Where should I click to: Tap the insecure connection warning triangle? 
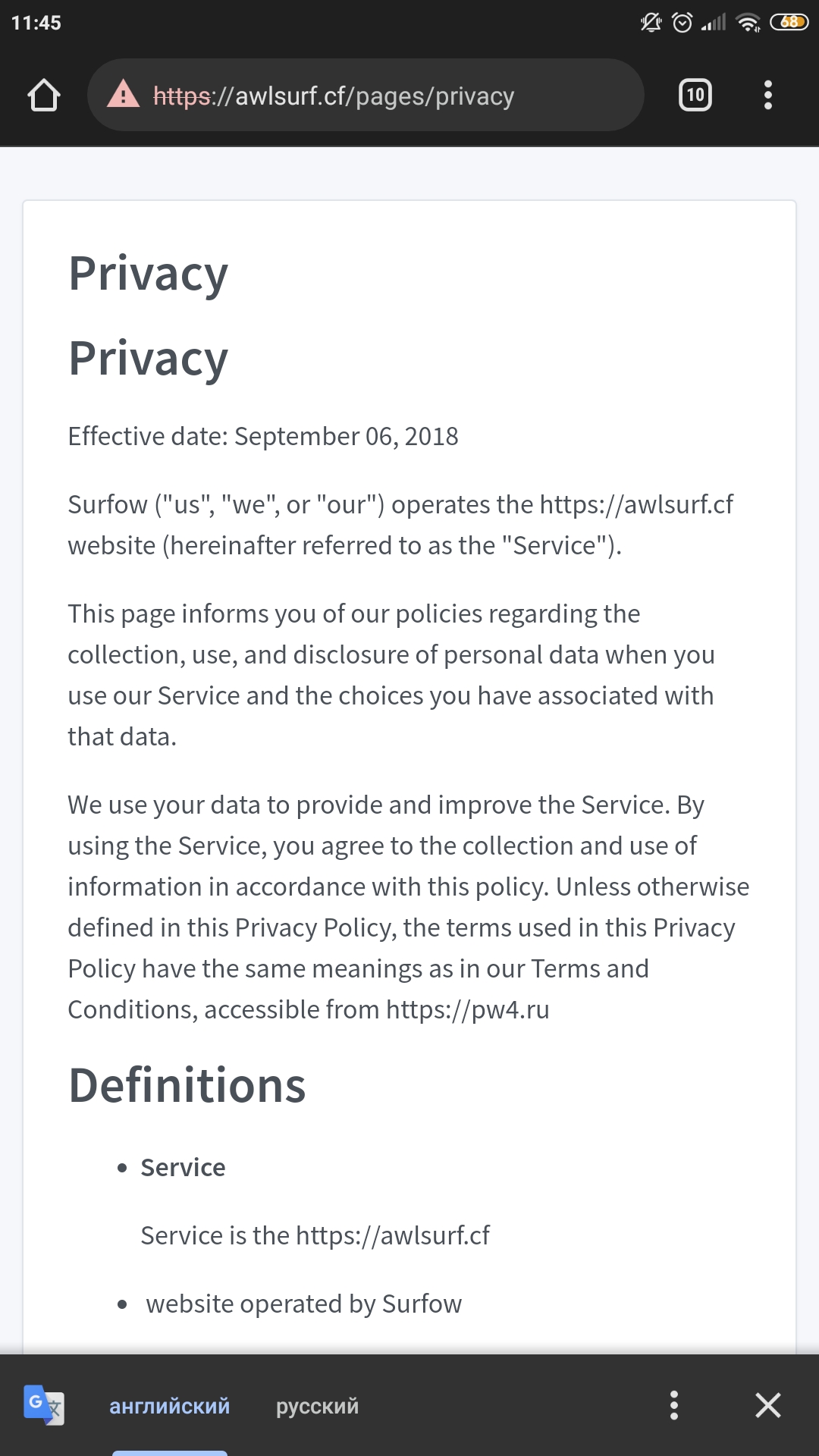click(123, 96)
